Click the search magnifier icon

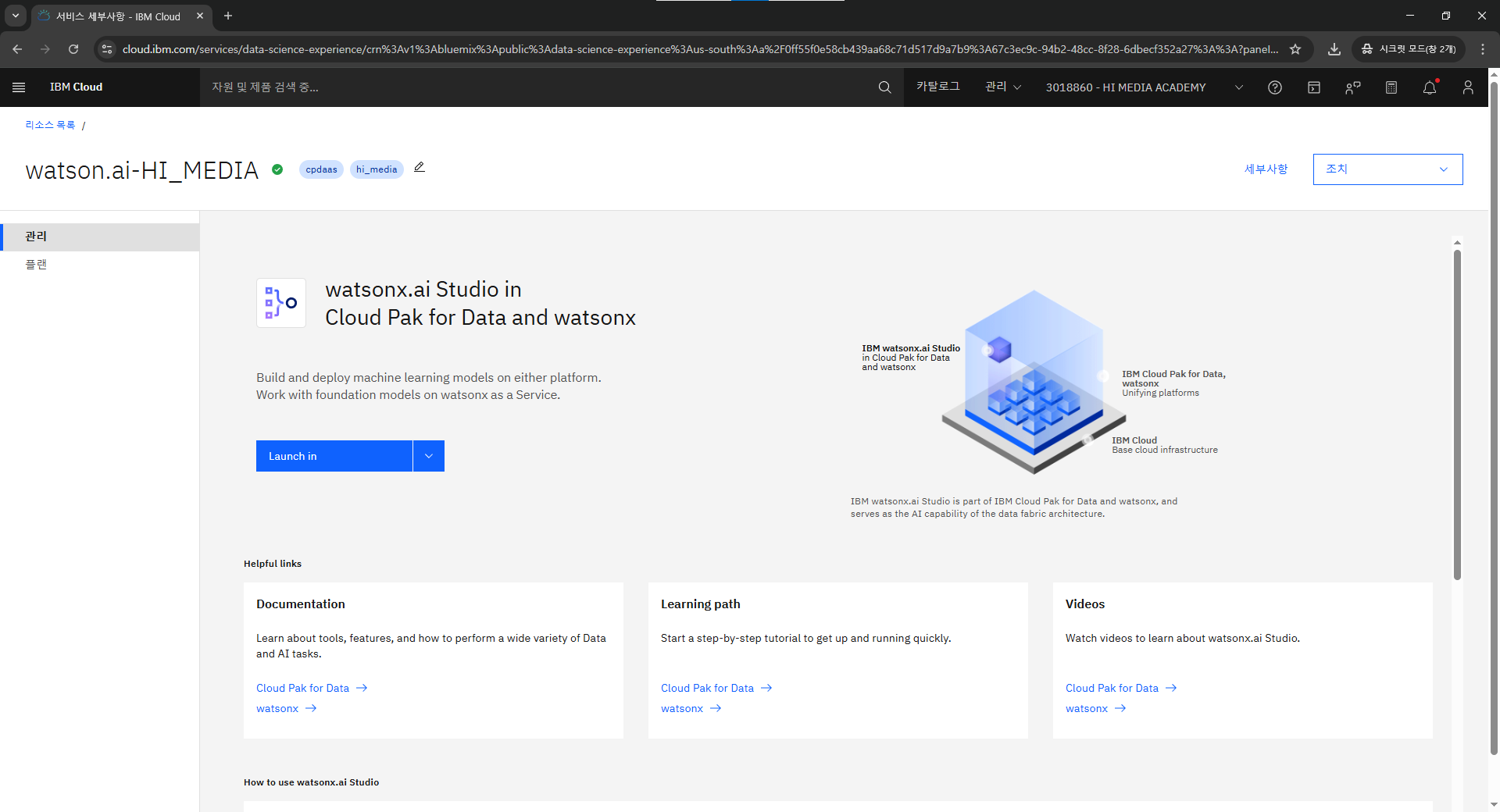[884, 87]
